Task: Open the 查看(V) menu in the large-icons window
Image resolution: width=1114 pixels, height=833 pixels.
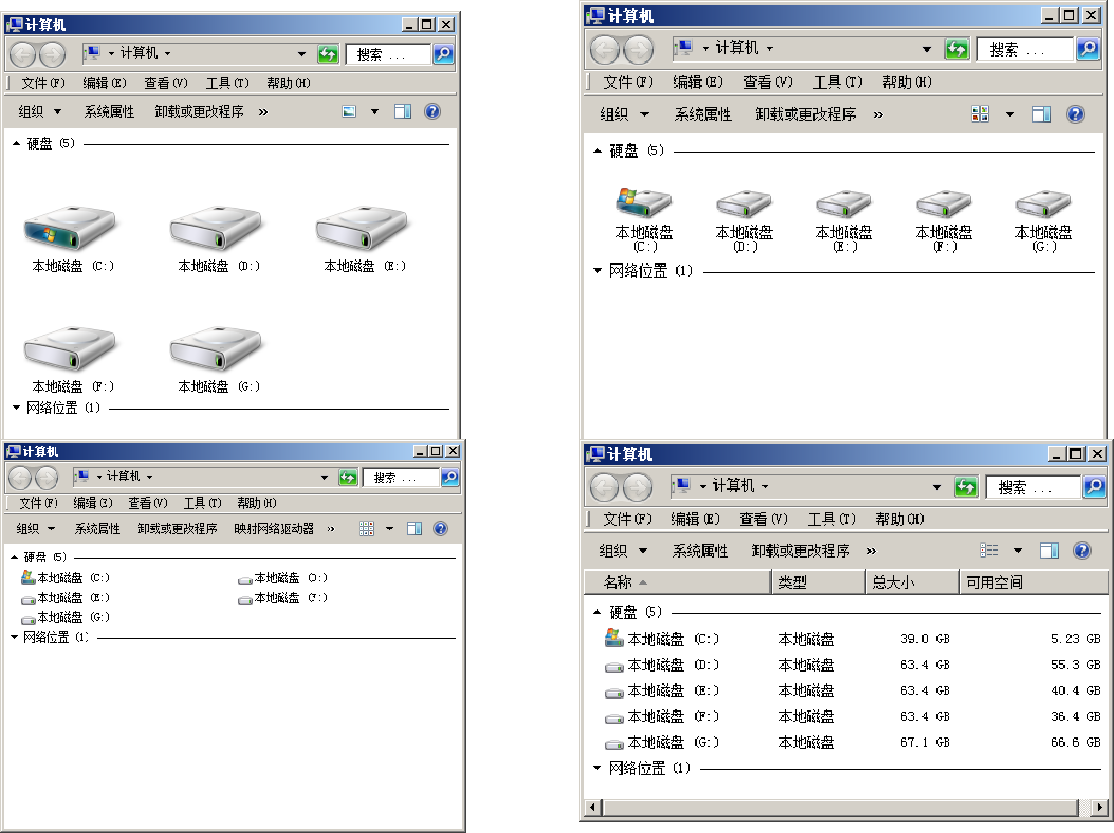Action: pyautogui.click(x=165, y=83)
